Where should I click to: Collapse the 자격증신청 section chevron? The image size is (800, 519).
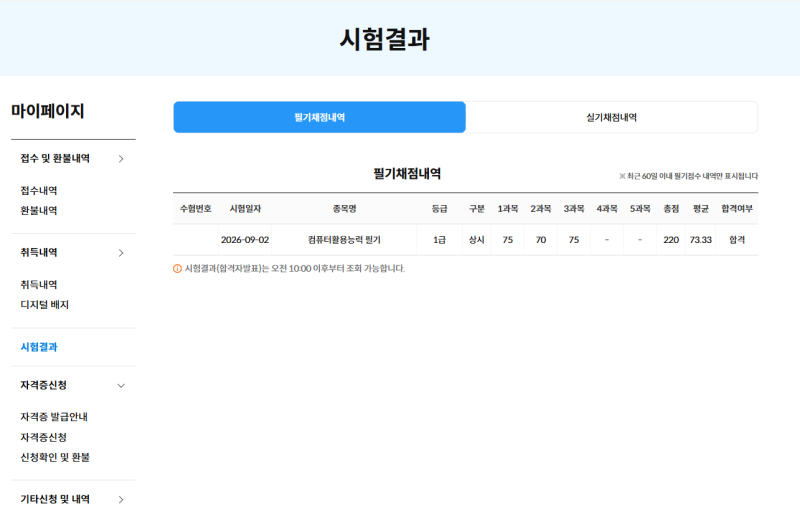[121, 386]
